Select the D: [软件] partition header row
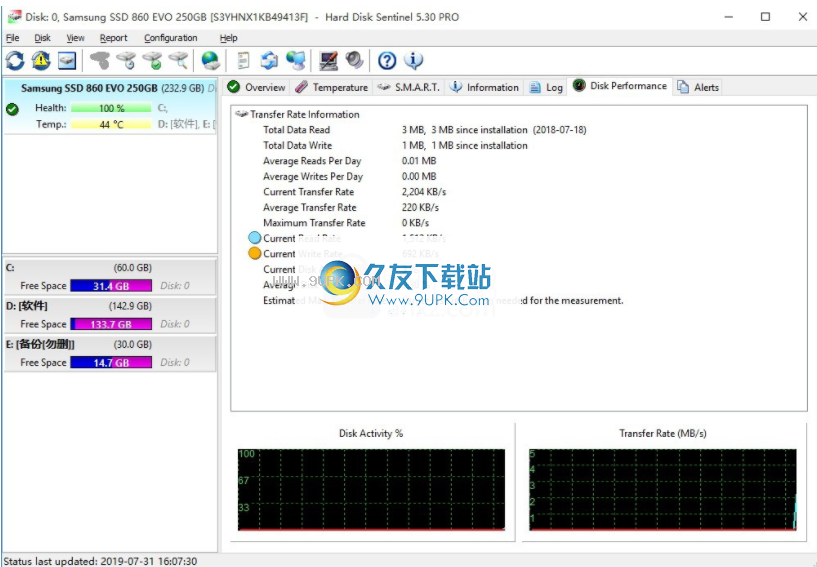Viewport: 817px width, 567px height. point(110,306)
